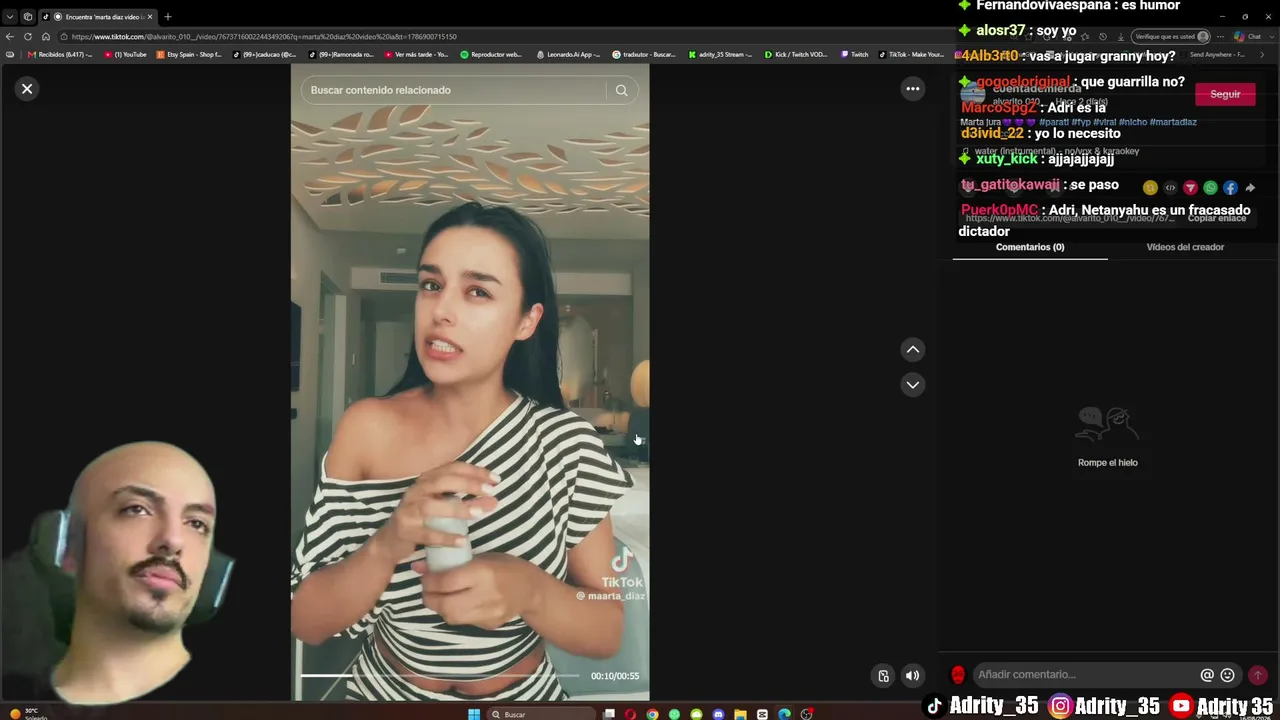Open more share options arrow icon
1280x720 pixels.
(x=1250, y=188)
